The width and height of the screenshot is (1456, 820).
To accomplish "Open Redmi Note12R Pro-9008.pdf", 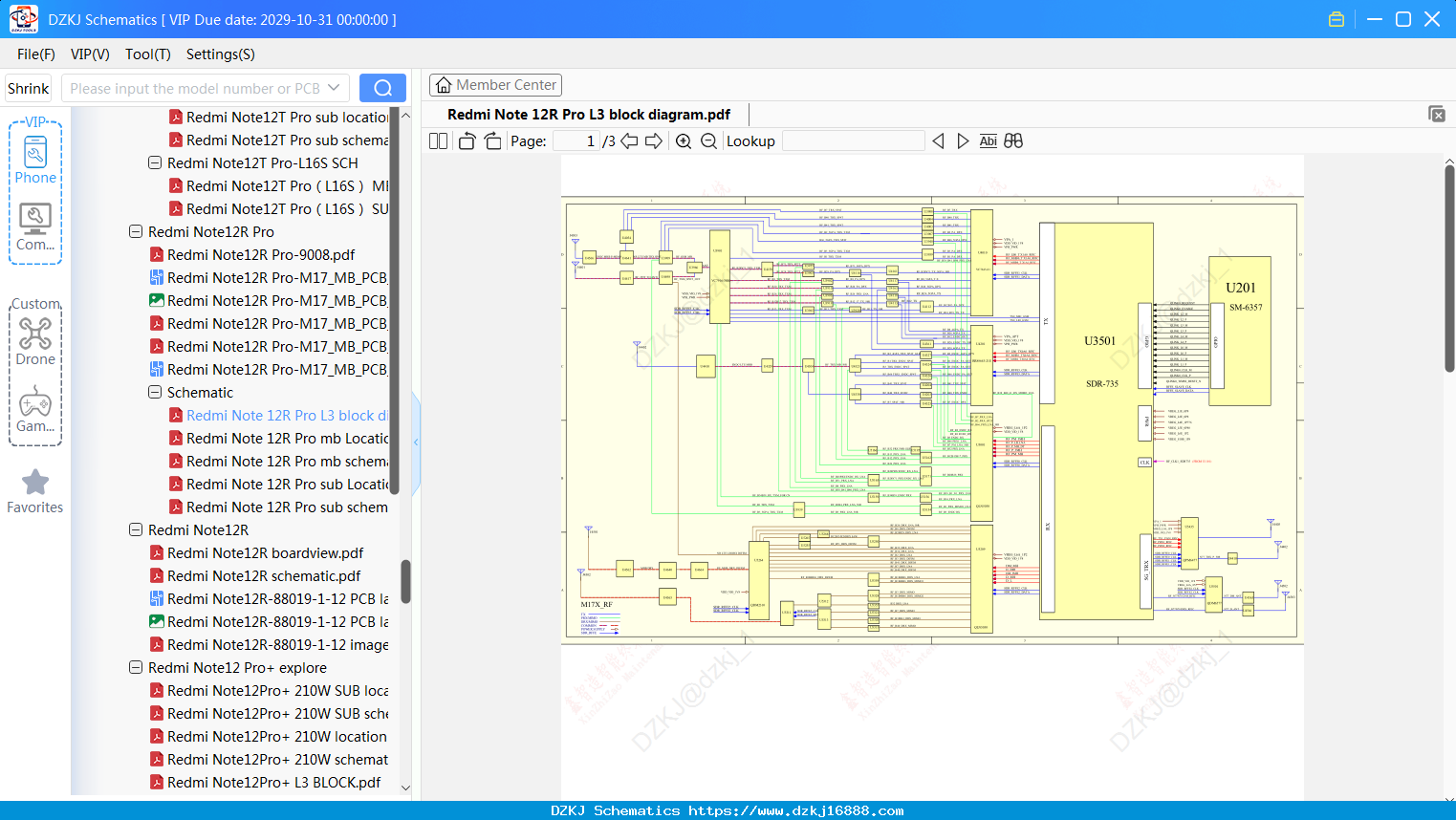I will click(x=252, y=254).
